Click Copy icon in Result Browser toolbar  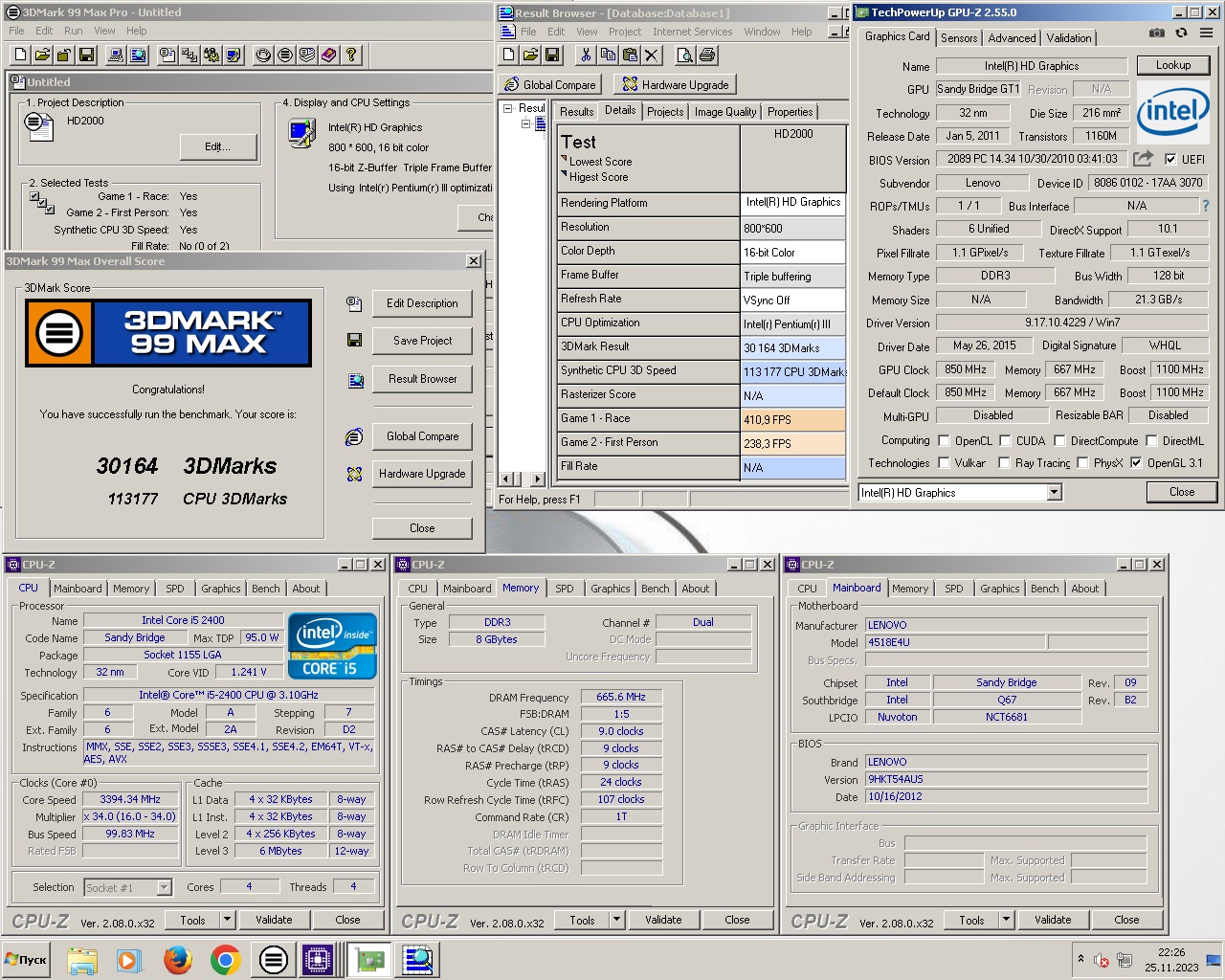[x=608, y=55]
